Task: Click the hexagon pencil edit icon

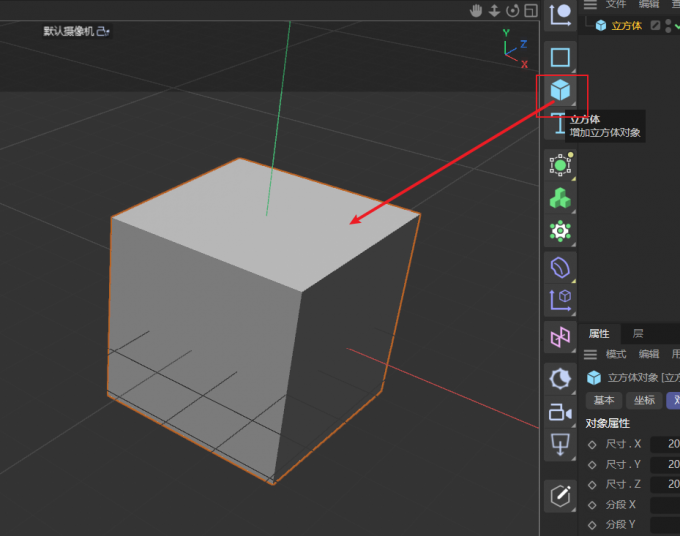Action: (x=560, y=496)
